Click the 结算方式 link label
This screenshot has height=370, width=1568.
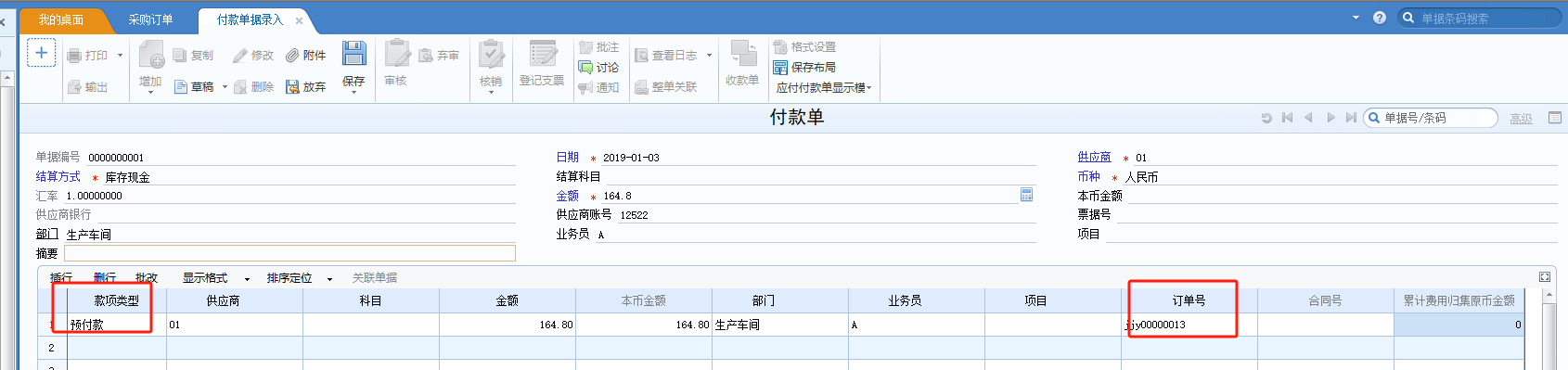click(58, 176)
